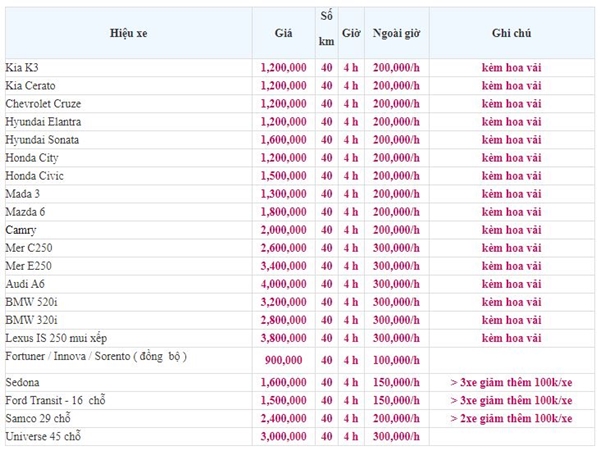Click the BMW 520i price 3,200,000

tap(284, 302)
